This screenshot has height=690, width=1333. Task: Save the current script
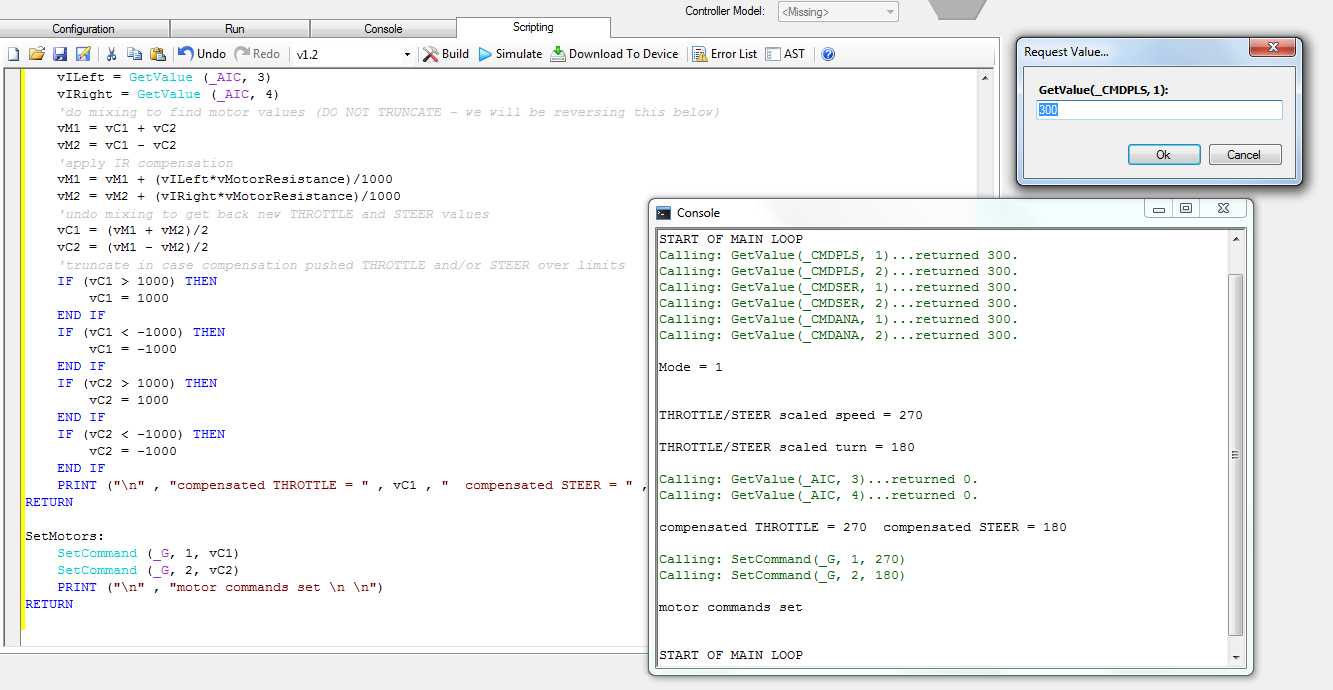(x=59, y=53)
